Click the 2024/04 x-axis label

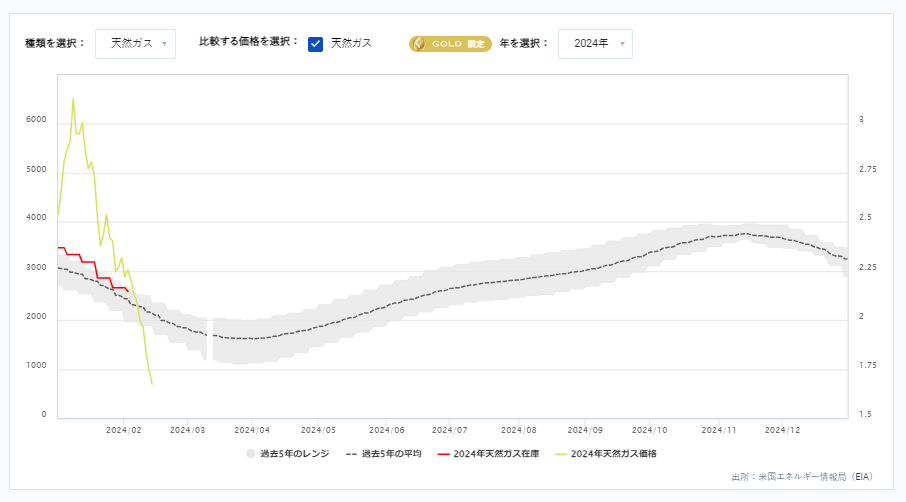252,430
